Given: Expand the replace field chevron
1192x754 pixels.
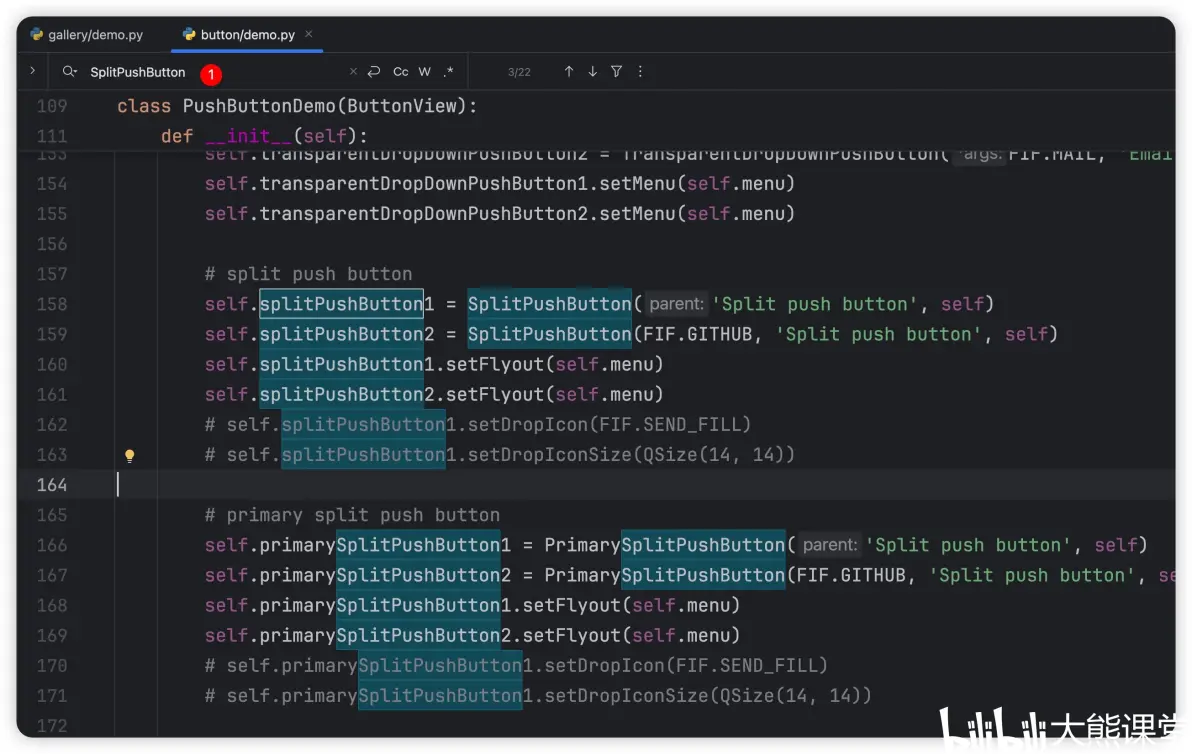Looking at the screenshot, I should pyautogui.click(x=33, y=71).
